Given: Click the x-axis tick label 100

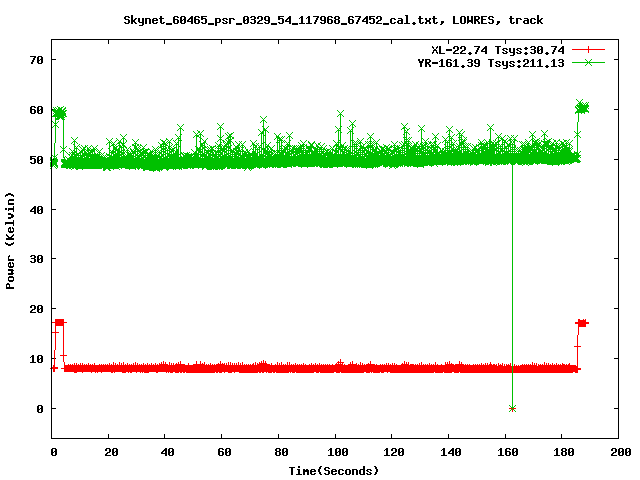Looking at the screenshot, I should click(338, 452).
